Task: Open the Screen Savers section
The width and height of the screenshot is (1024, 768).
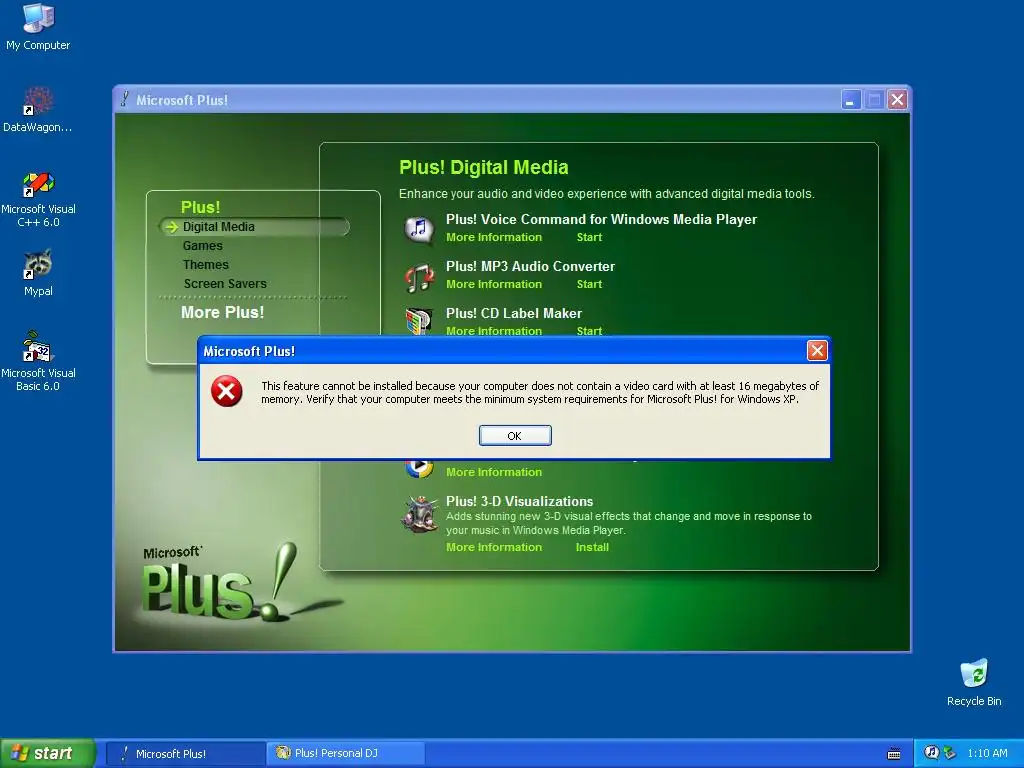Action: coord(225,283)
